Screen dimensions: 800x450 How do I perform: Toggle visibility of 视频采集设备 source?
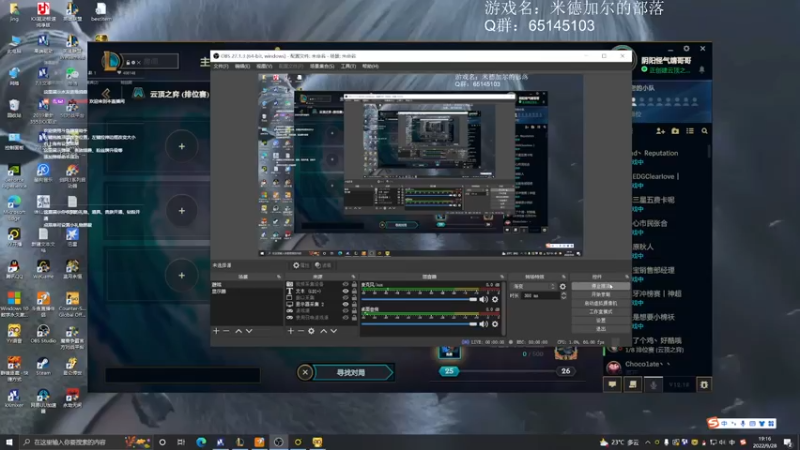(345, 285)
